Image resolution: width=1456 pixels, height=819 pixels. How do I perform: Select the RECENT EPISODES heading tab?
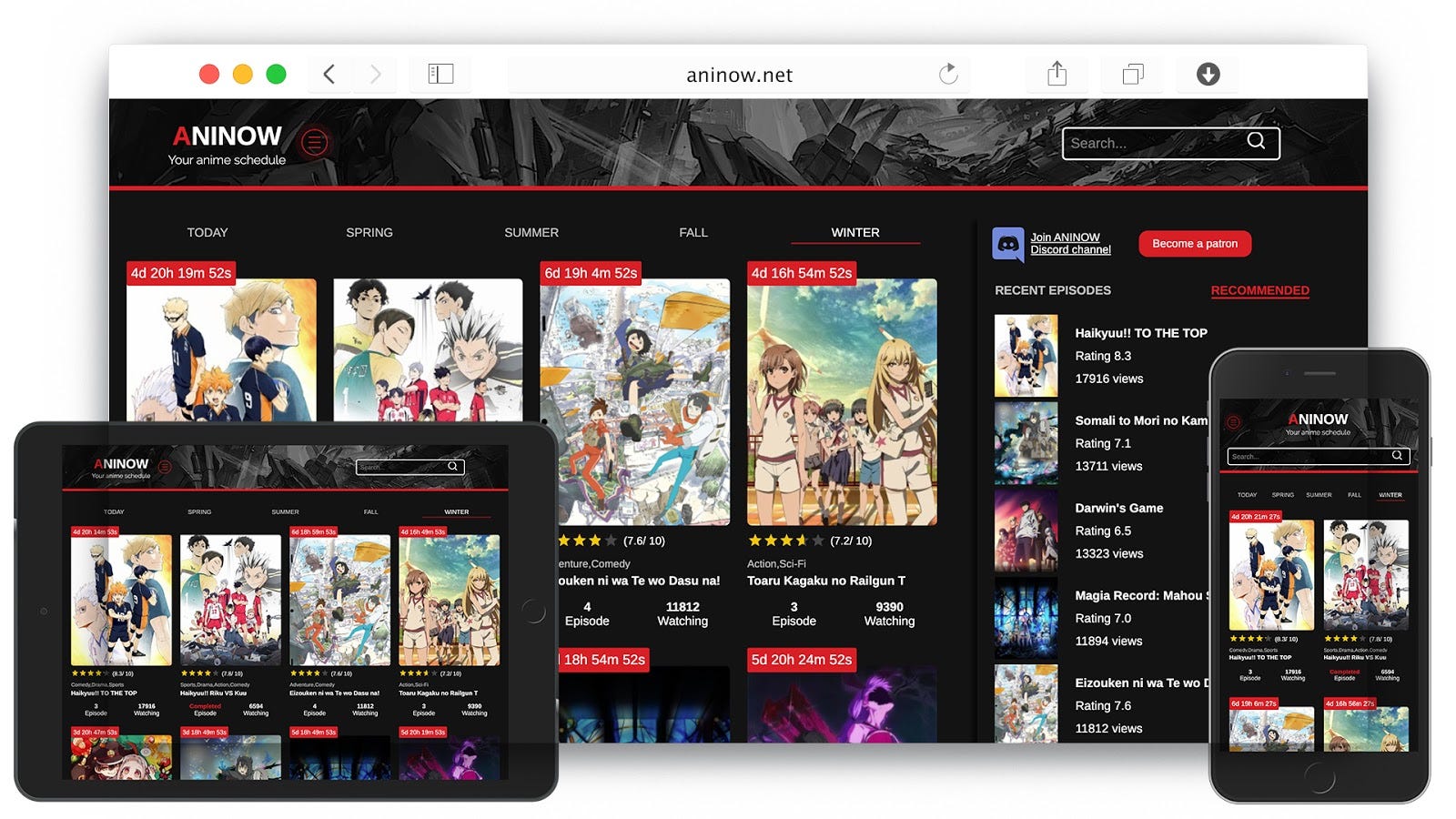click(1053, 290)
